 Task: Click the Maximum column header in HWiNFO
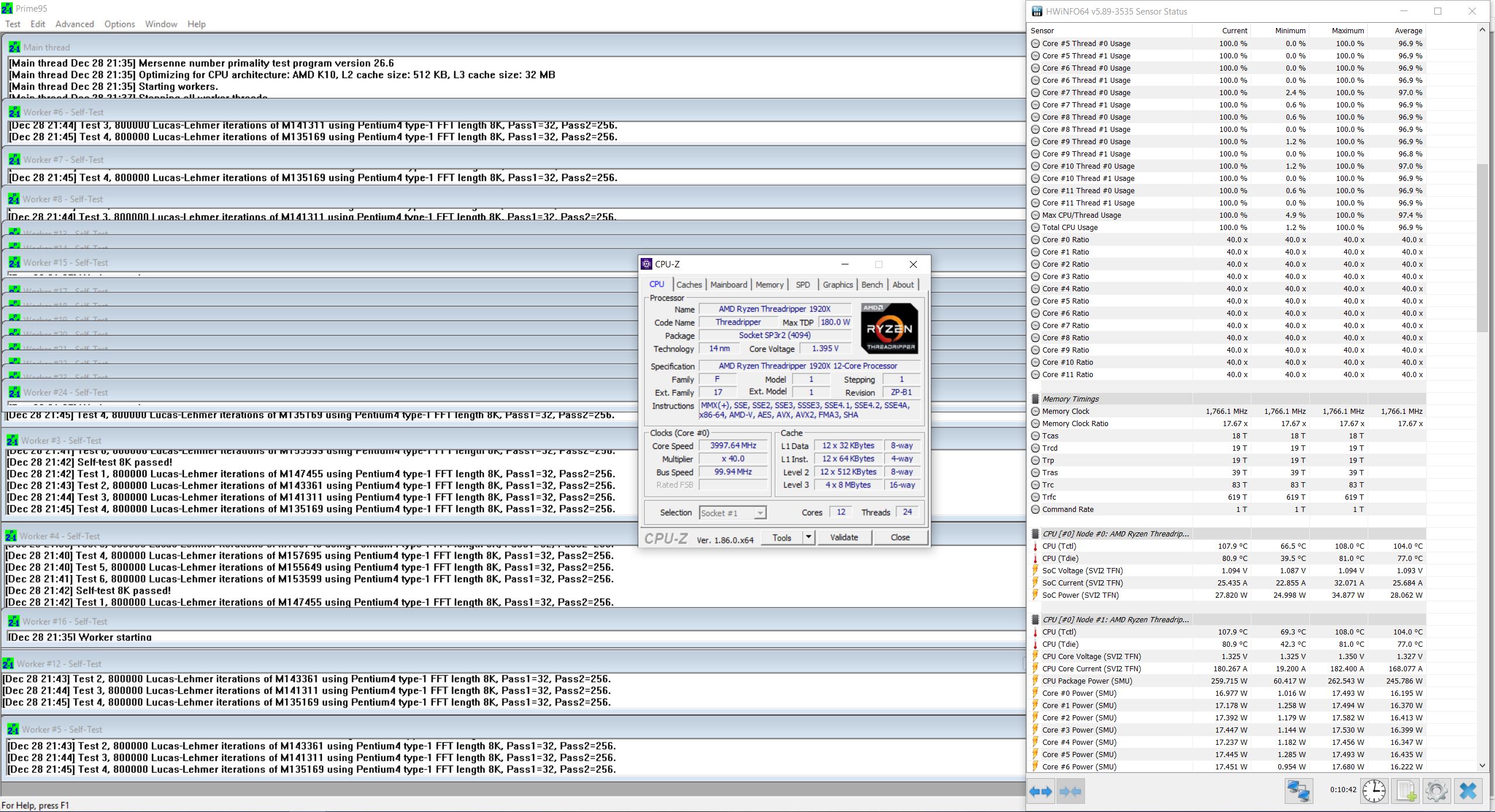1338,30
